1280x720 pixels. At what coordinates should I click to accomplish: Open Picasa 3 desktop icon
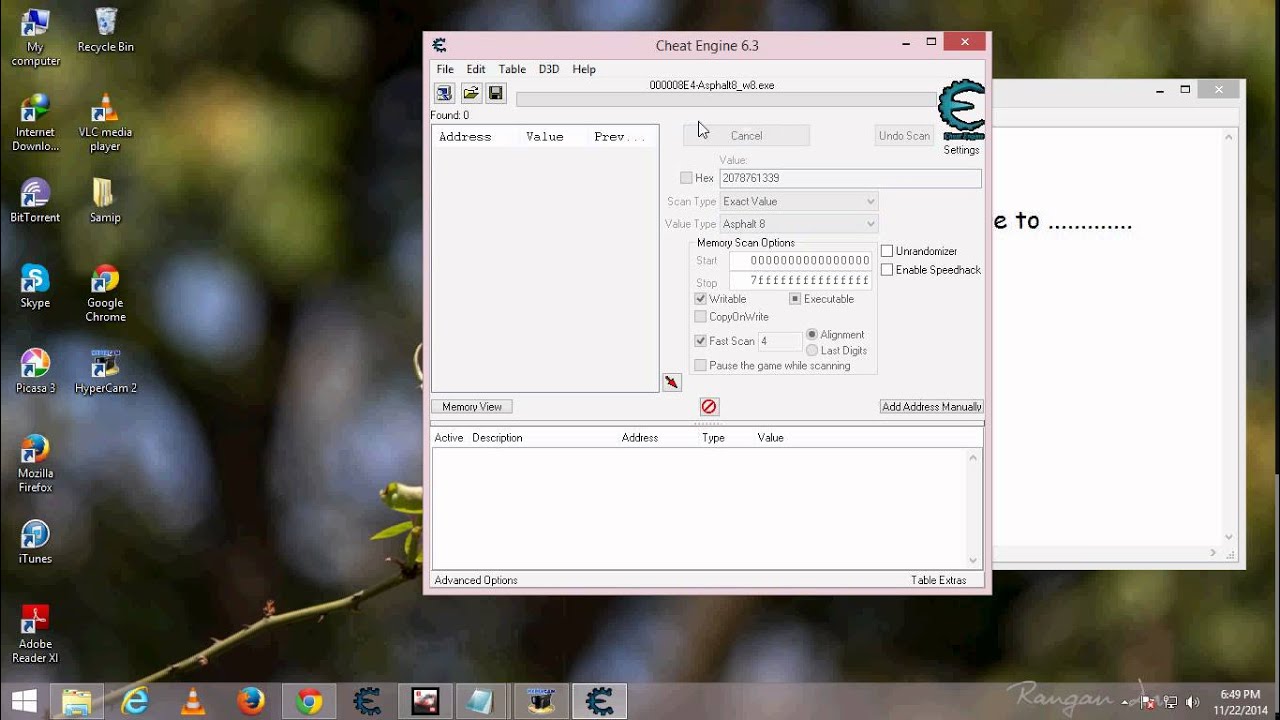coord(35,372)
